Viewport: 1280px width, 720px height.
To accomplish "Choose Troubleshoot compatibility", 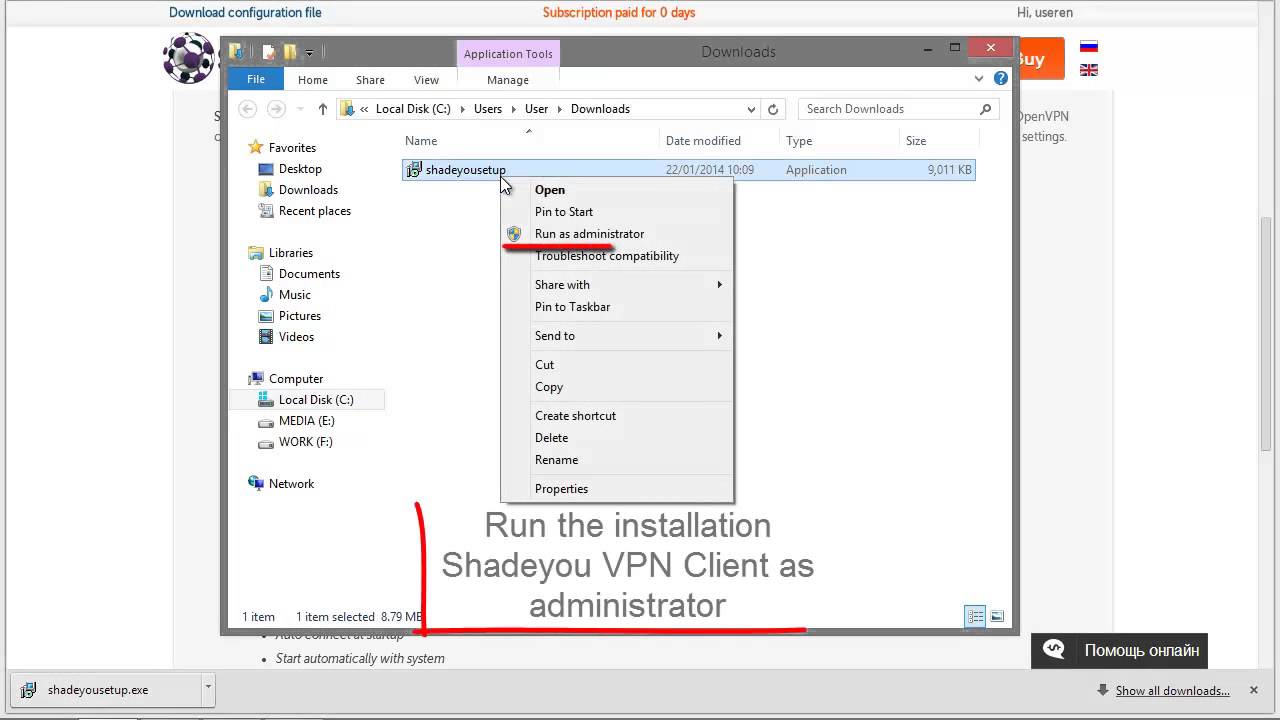I will 617,256.
